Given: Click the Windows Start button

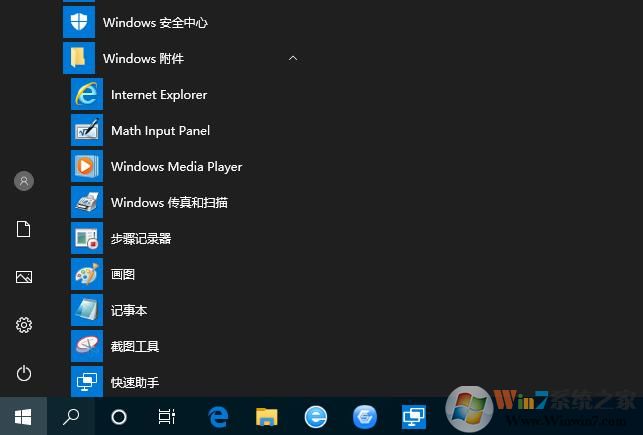Looking at the screenshot, I should click(x=23, y=417).
